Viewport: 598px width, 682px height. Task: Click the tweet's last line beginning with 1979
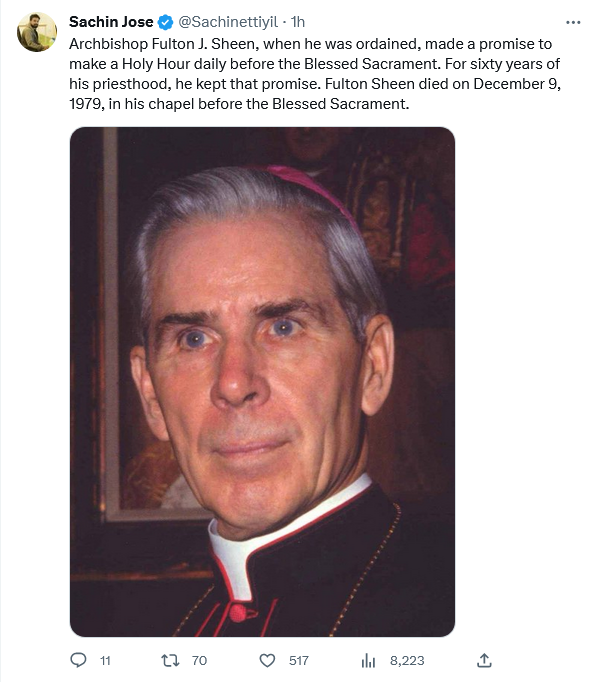tap(239, 104)
